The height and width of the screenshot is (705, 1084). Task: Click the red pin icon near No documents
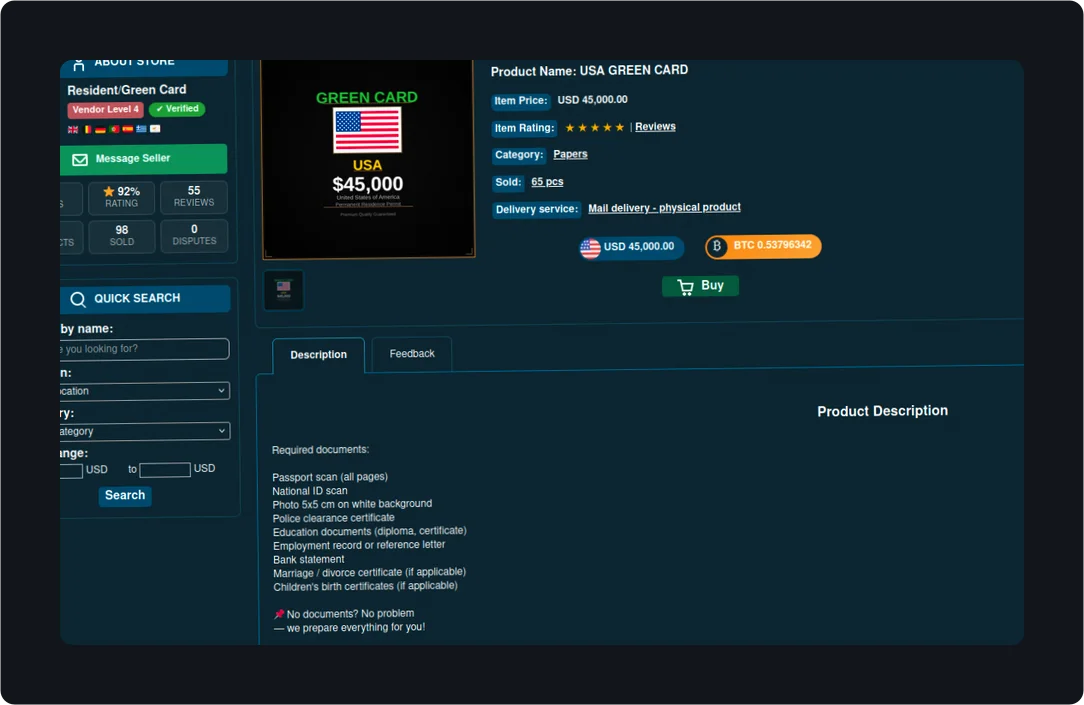tap(279, 614)
